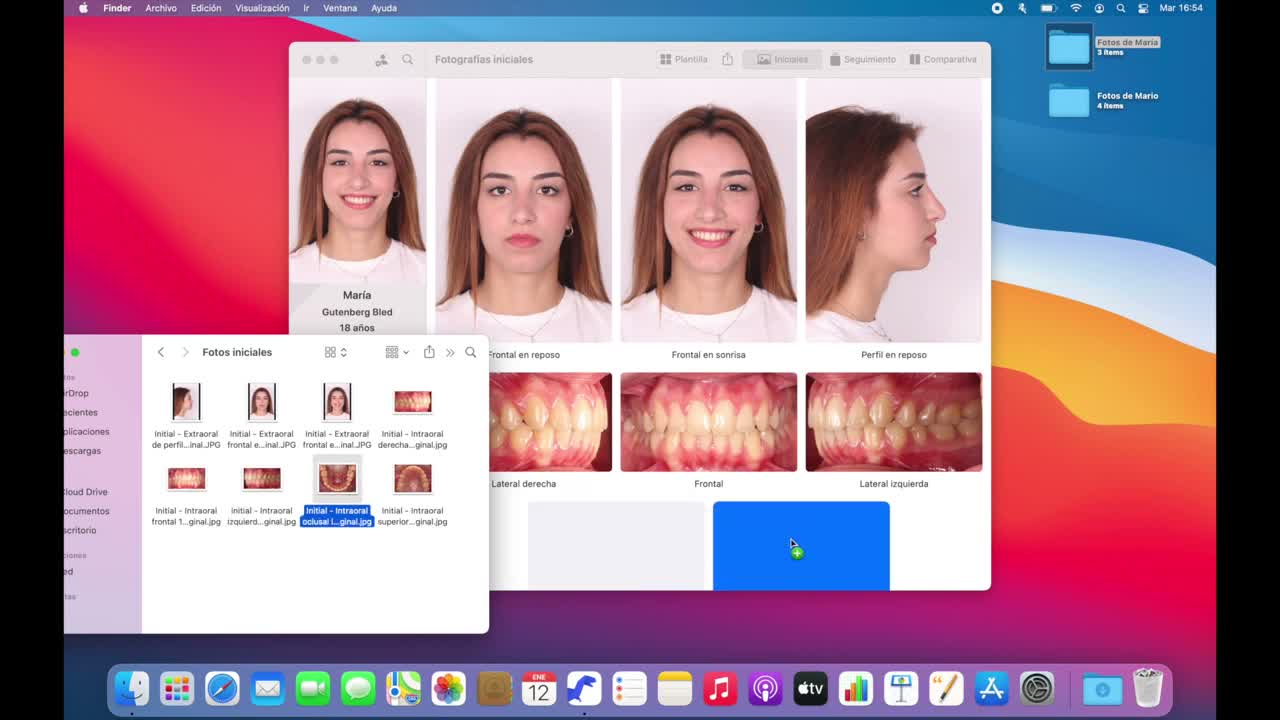Open Numbers from the Dock
This screenshot has width=1280, height=720.
(856, 688)
